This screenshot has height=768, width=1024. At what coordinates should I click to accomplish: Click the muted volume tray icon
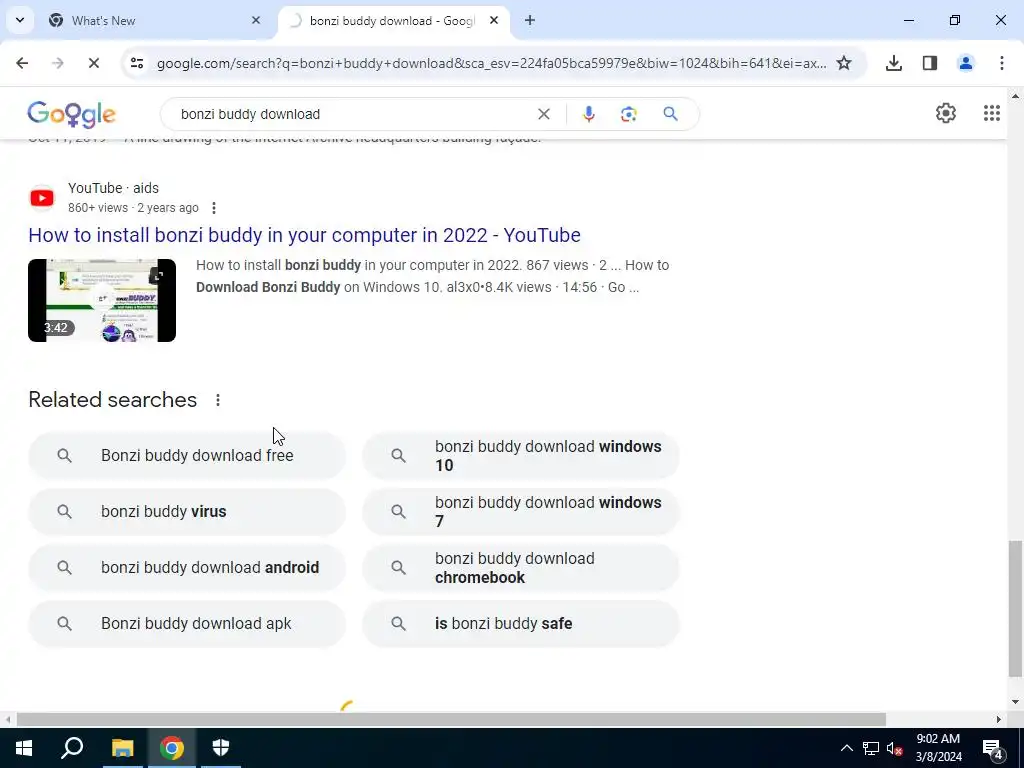(x=894, y=748)
